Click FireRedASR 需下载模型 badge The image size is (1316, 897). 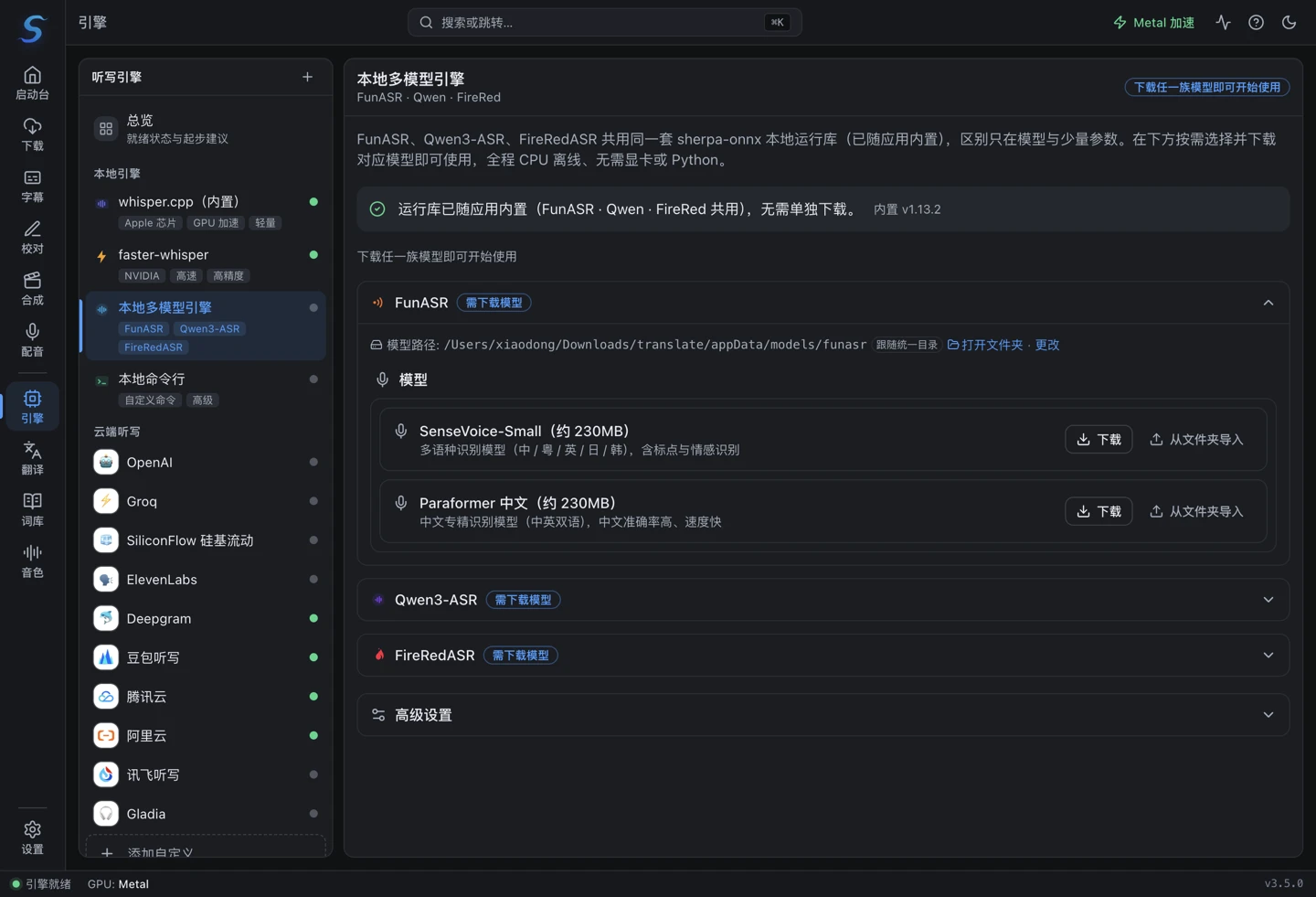(x=521, y=656)
